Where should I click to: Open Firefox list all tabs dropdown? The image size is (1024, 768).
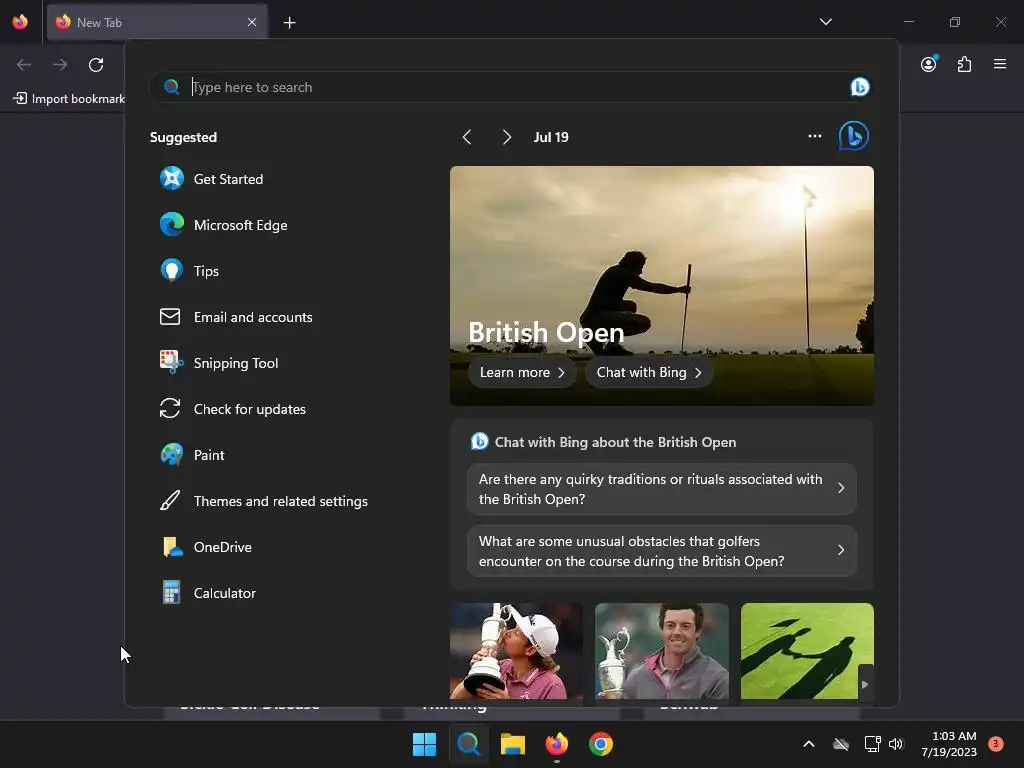click(x=825, y=22)
